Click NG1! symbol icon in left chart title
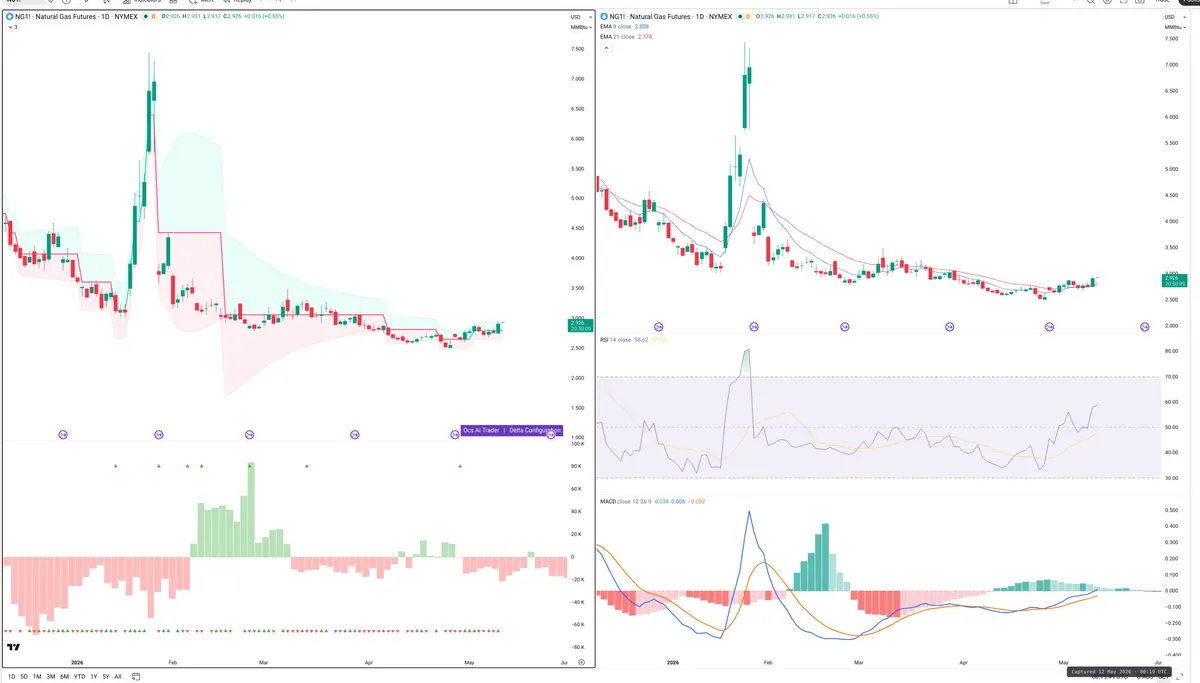1200x683 pixels. pyautogui.click(x=10, y=17)
